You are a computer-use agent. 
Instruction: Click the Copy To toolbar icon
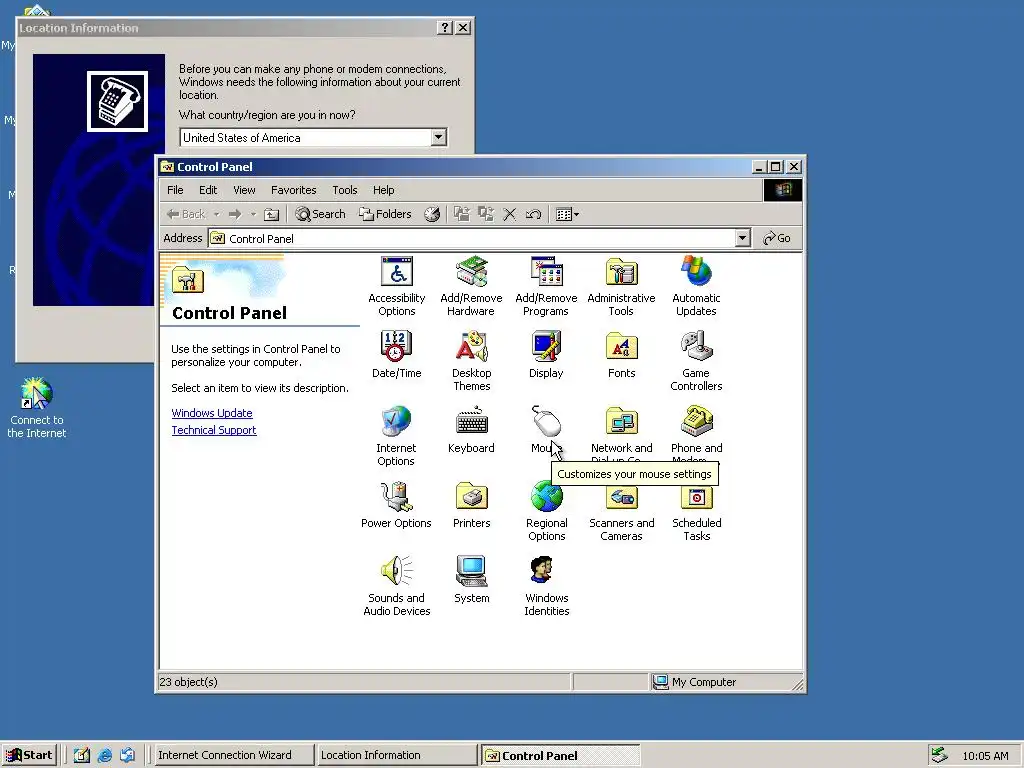[x=485, y=214]
